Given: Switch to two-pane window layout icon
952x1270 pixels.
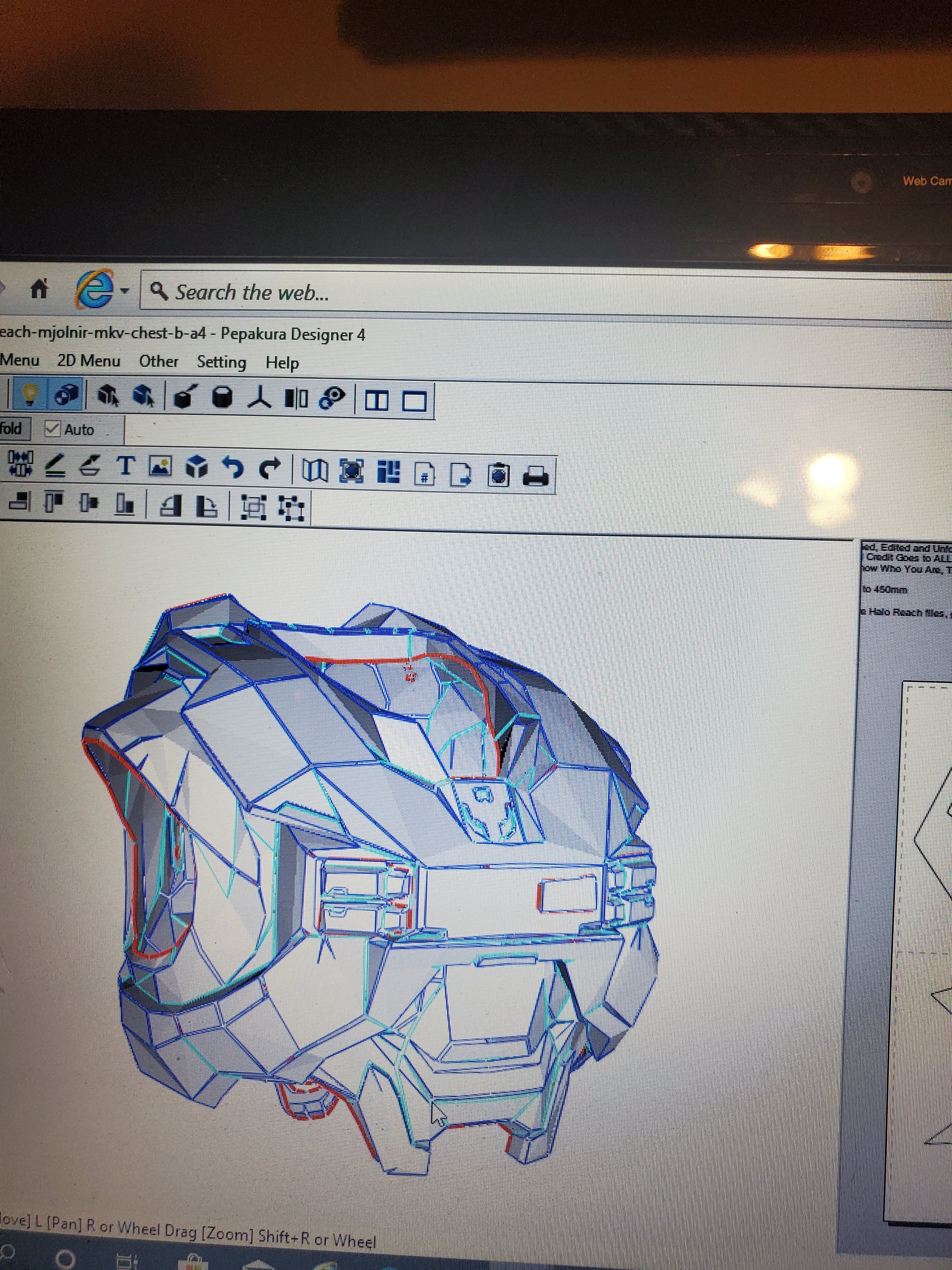Looking at the screenshot, I should 377,400.
